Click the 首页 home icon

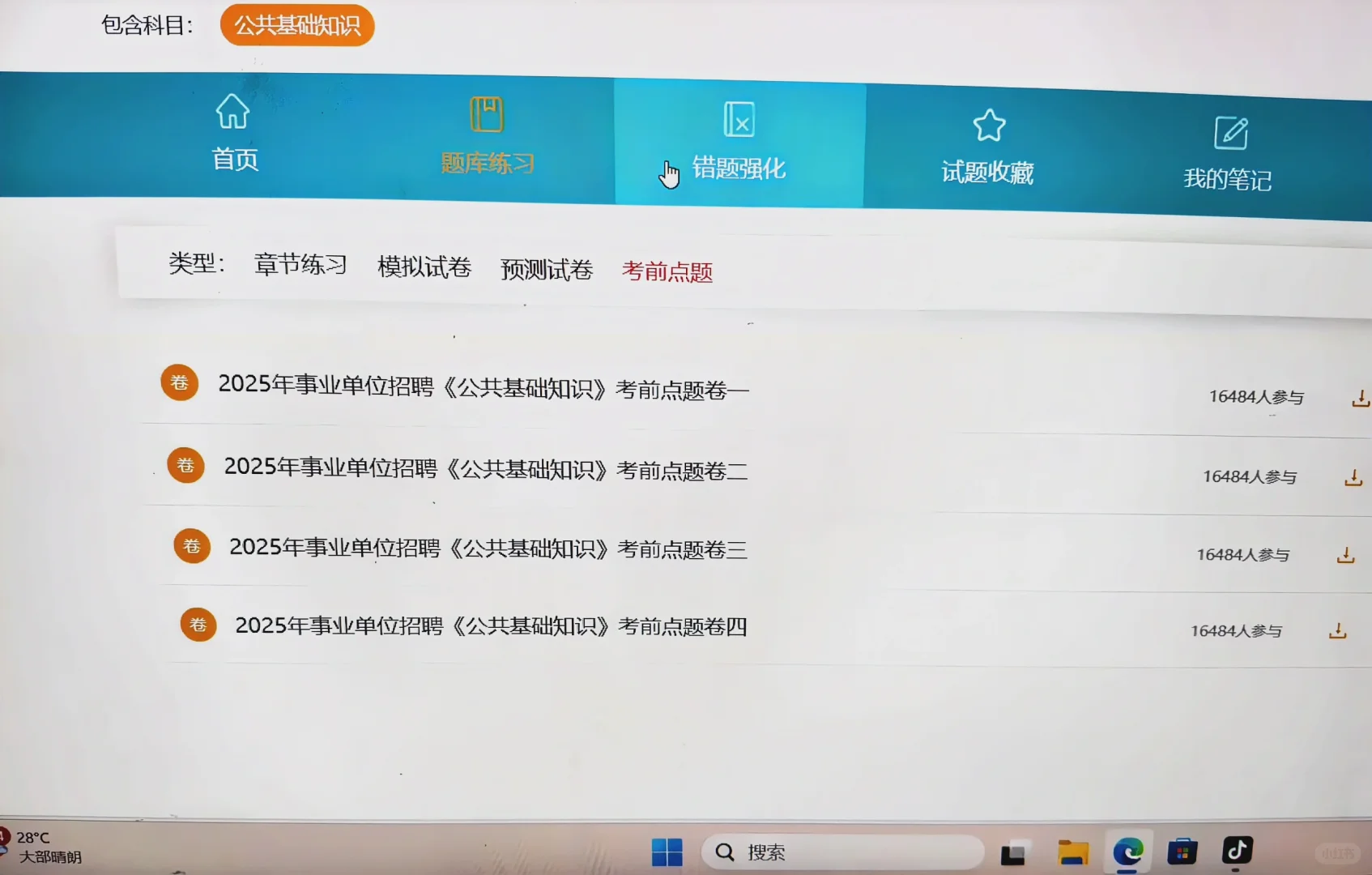pyautogui.click(x=232, y=112)
